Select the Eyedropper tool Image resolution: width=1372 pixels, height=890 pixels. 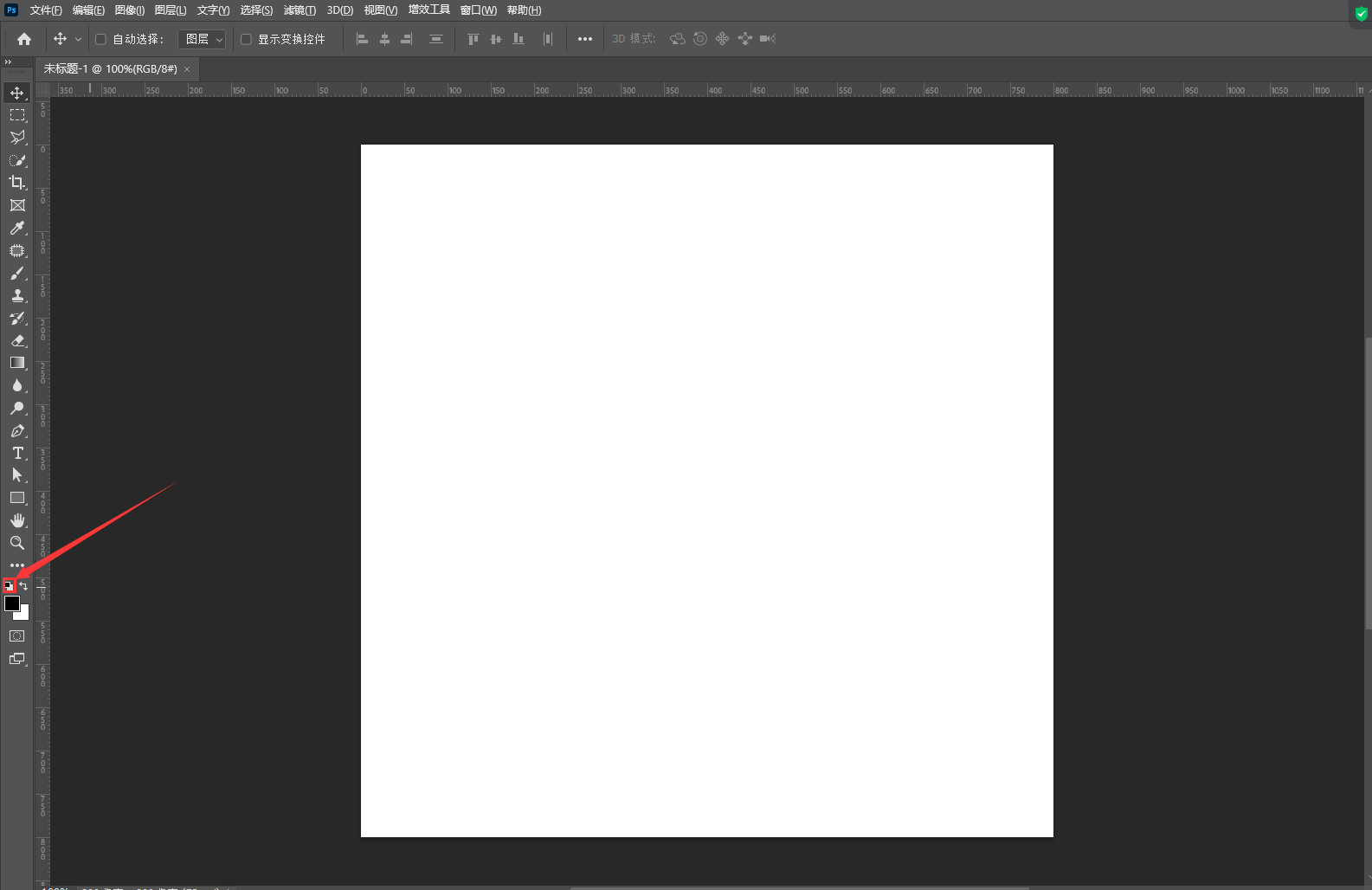coord(17,228)
